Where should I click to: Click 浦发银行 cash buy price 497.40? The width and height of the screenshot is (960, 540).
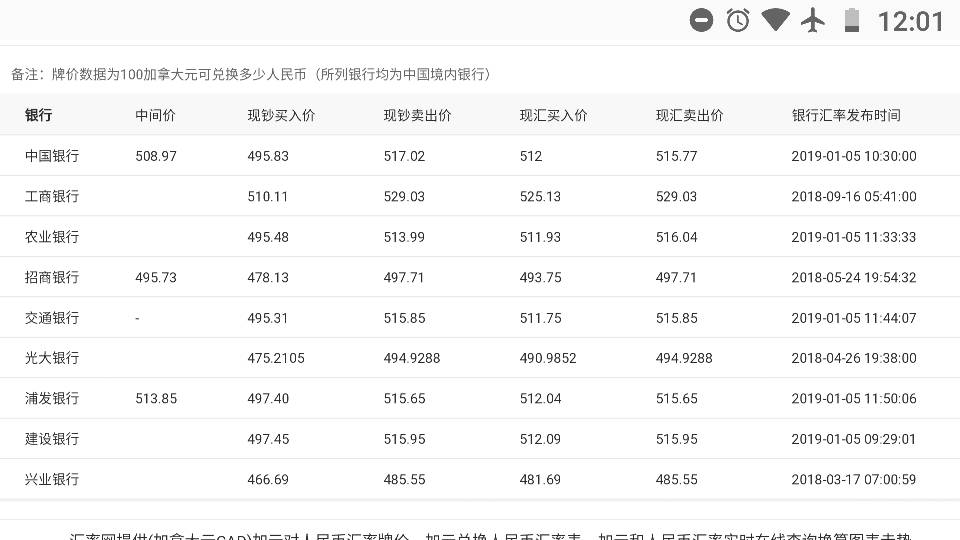point(268,399)
